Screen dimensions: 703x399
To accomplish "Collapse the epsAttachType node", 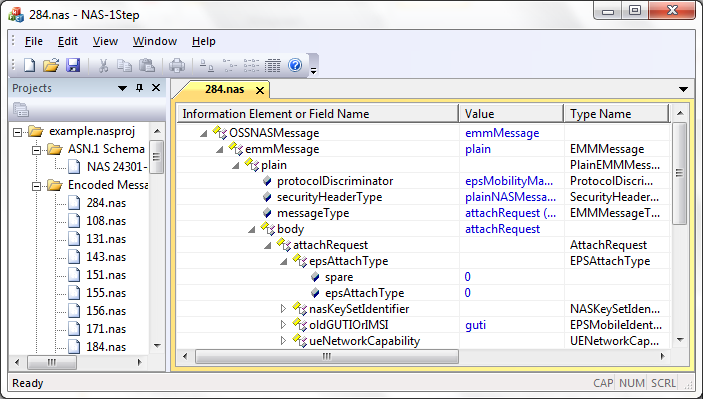I will (x=283, y=261).
